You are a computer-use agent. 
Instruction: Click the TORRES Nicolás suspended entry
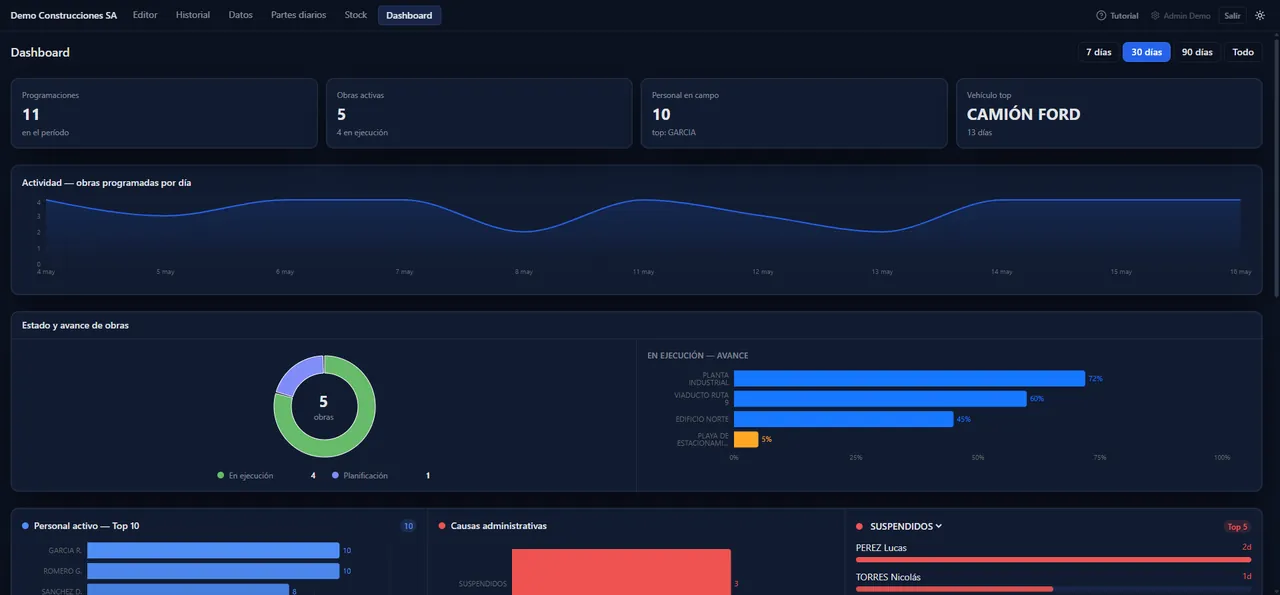click(1053, 582)
